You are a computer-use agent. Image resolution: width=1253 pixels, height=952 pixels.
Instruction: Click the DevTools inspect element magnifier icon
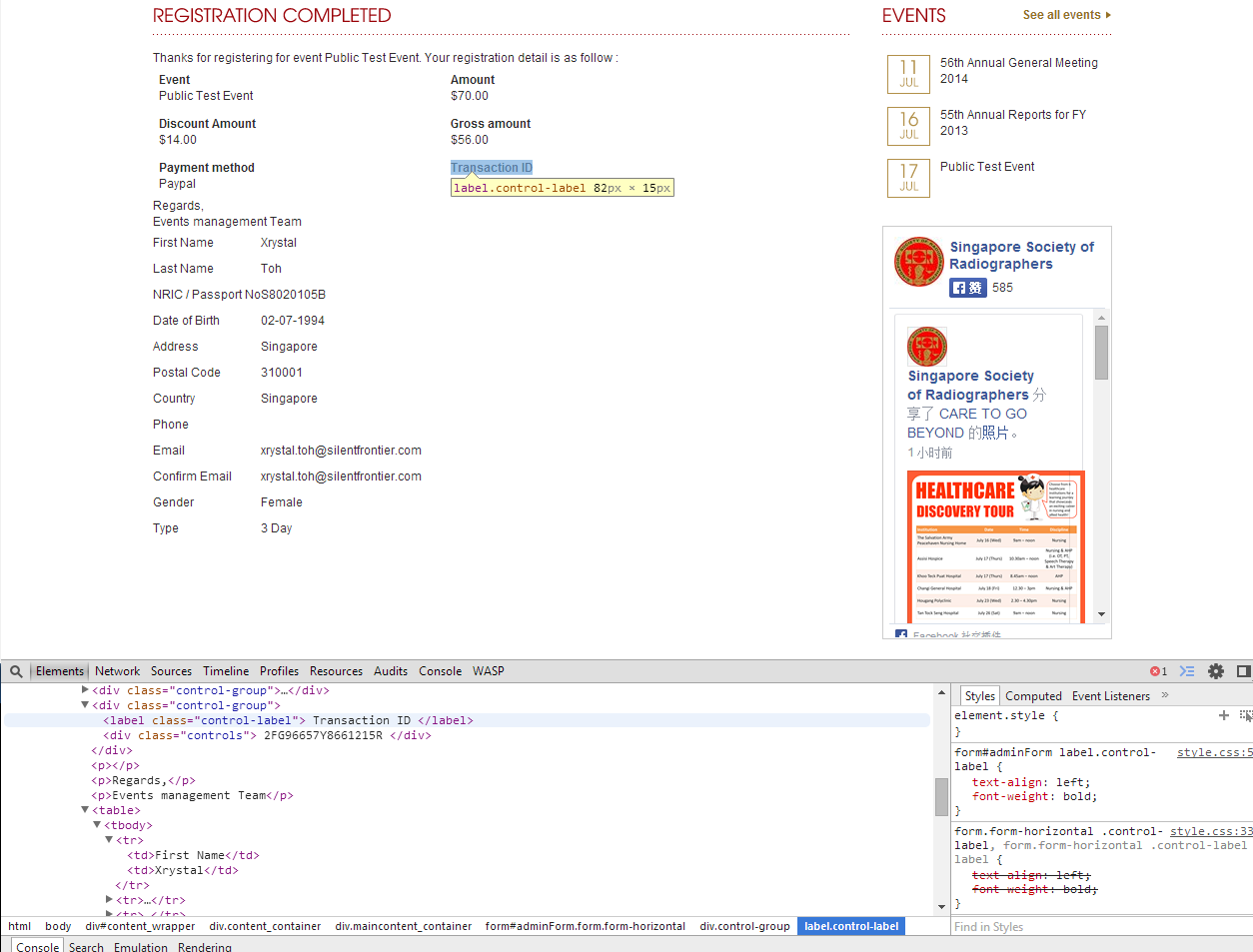(x=16, y=671)
